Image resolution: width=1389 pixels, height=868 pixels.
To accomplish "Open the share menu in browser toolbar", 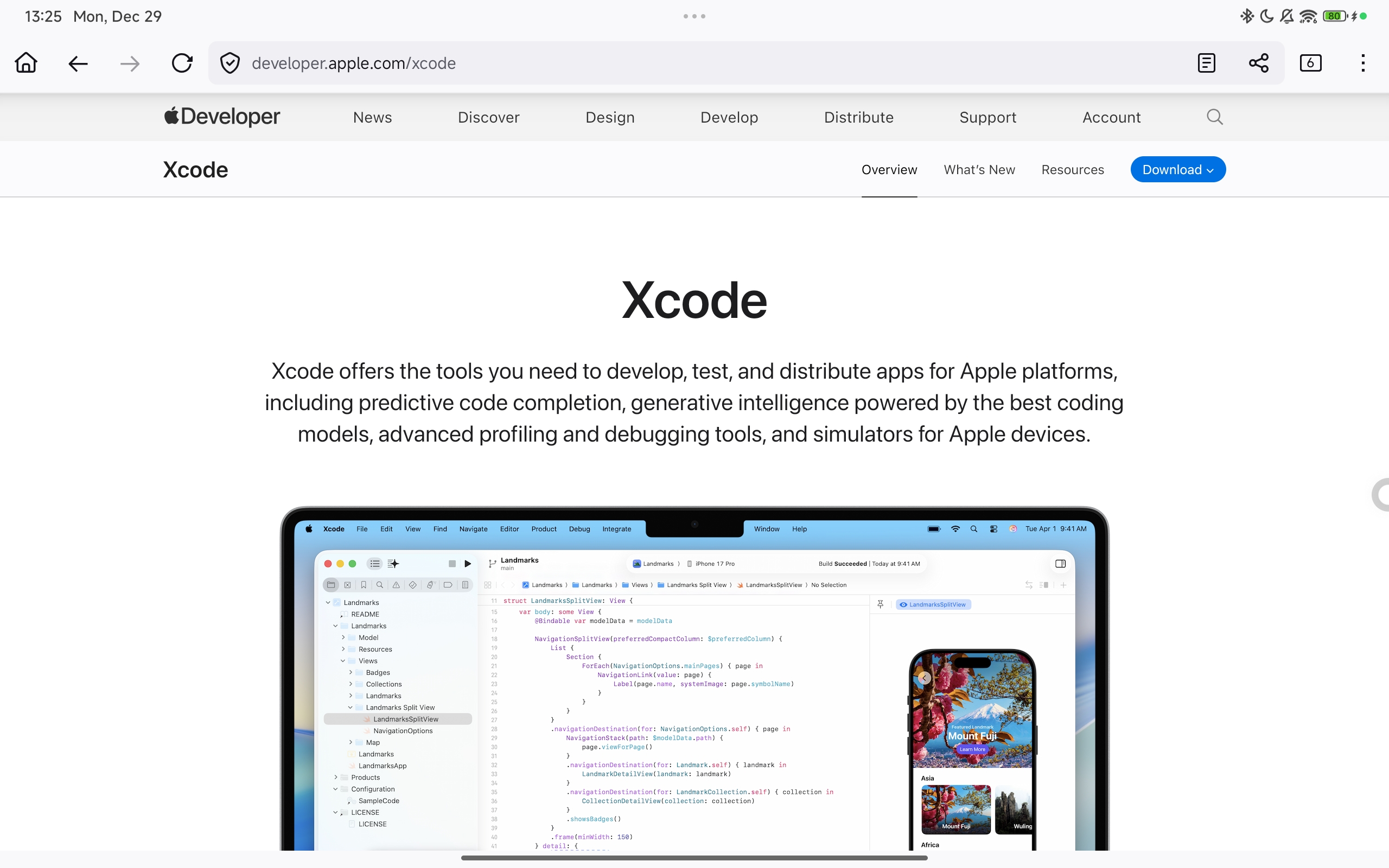I will pos(1258,62).
